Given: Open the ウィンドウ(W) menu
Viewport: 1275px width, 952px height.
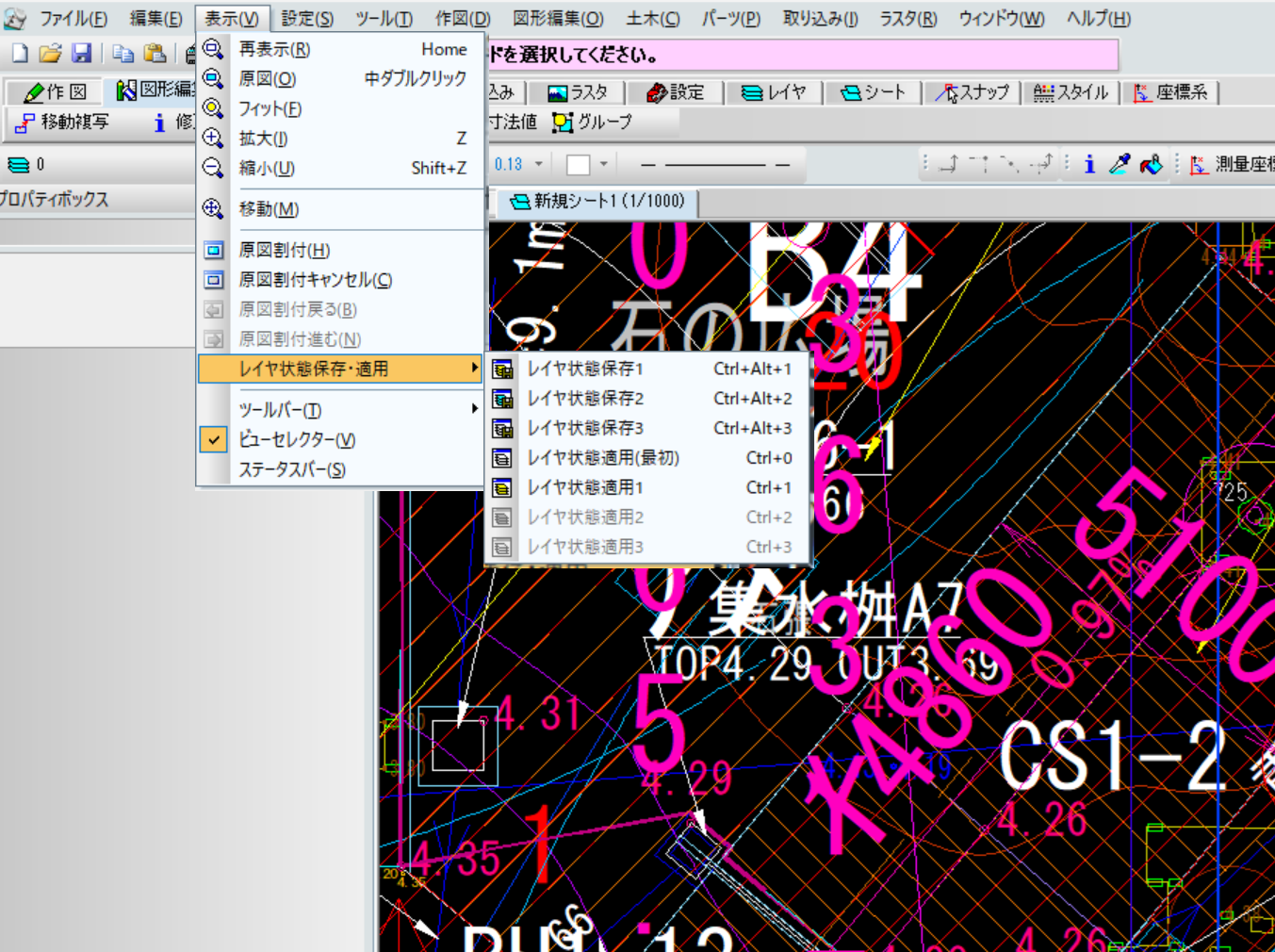Looking at the screenshot, I should pyautogui.click(x=1001, y=19).
